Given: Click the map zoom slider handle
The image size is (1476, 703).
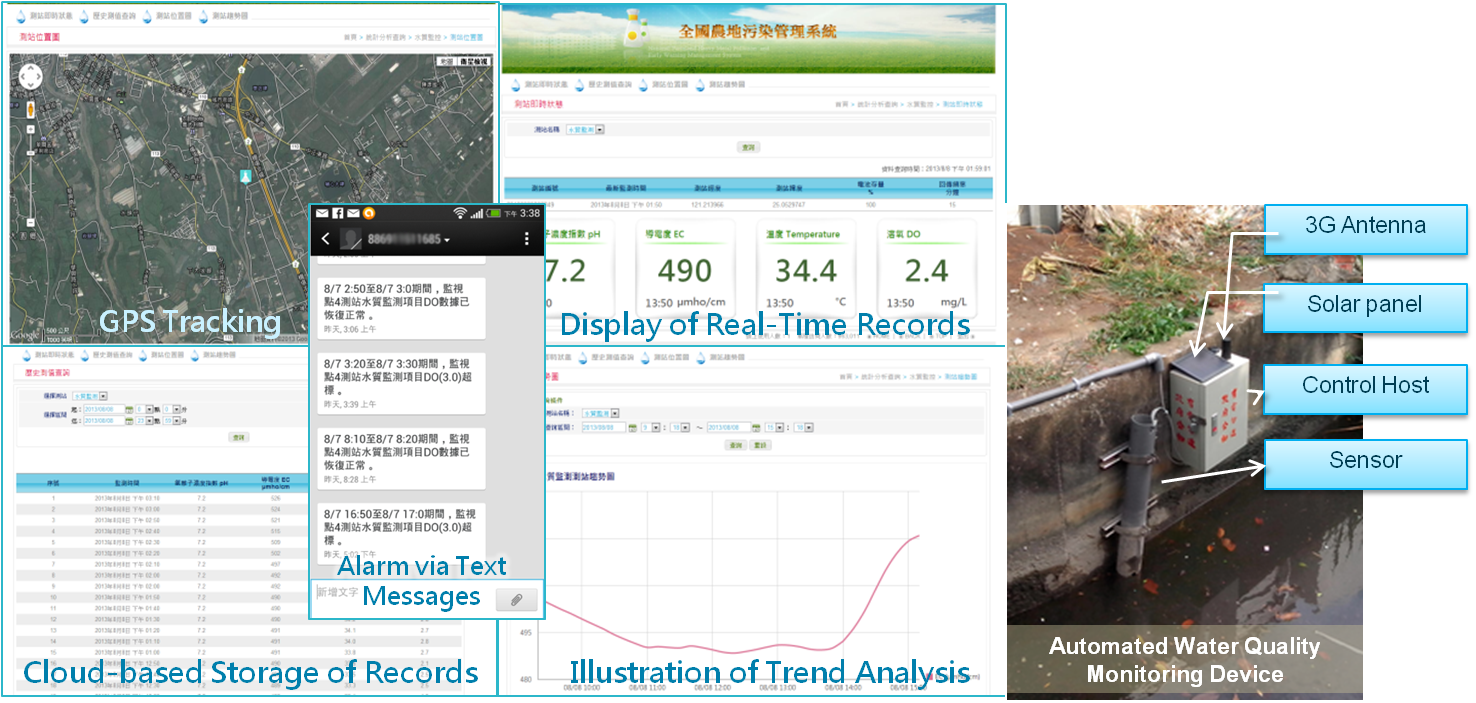Looking at the screenshot, I should click(31, 153).
